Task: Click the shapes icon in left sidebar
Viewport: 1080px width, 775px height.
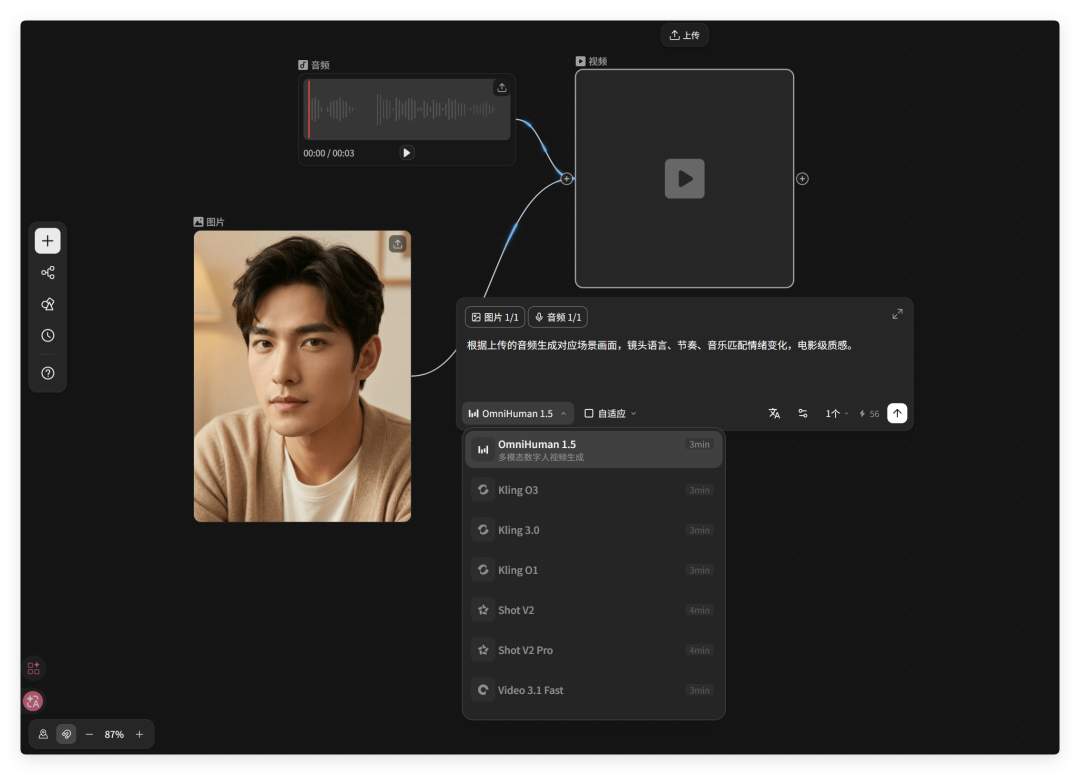Action: click(x=47, y=304)
